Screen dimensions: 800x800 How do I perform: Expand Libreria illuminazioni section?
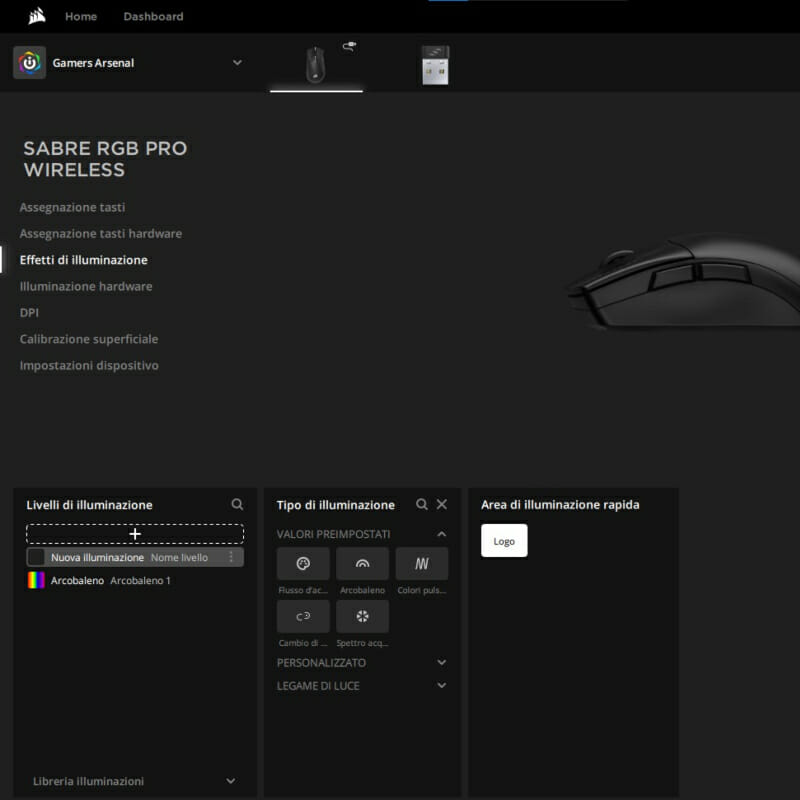135,781
